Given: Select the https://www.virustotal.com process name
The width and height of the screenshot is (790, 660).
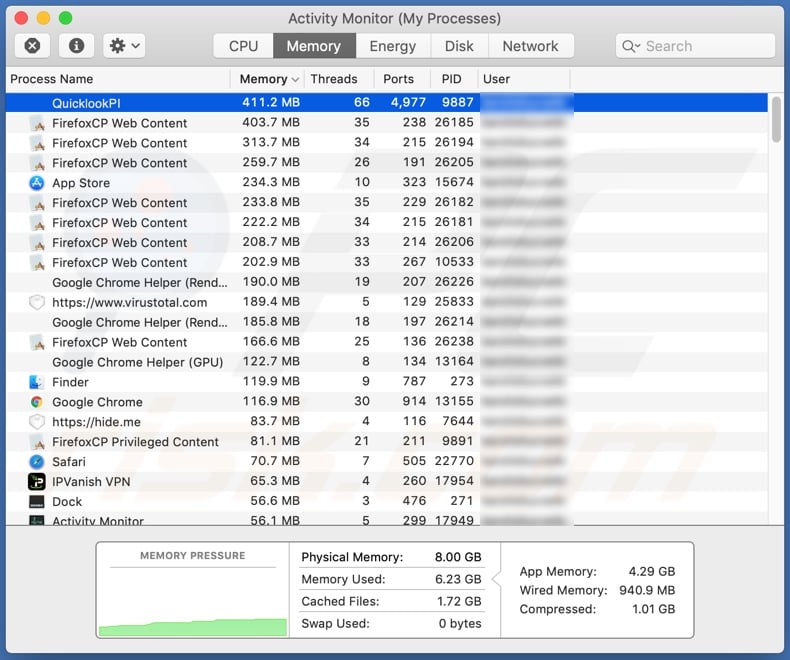Looking at the screenshot, I should click(129, 302).
